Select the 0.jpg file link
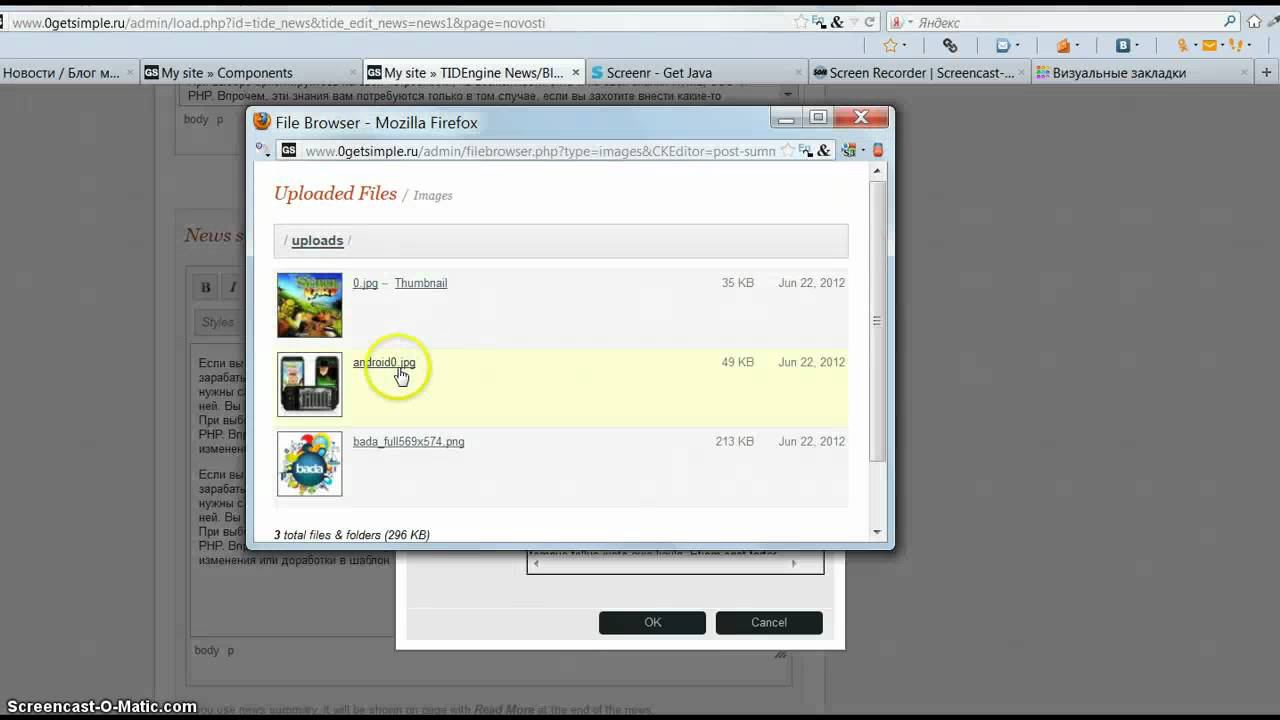This screenshot has width=1280, height=720. click(365, 283)
